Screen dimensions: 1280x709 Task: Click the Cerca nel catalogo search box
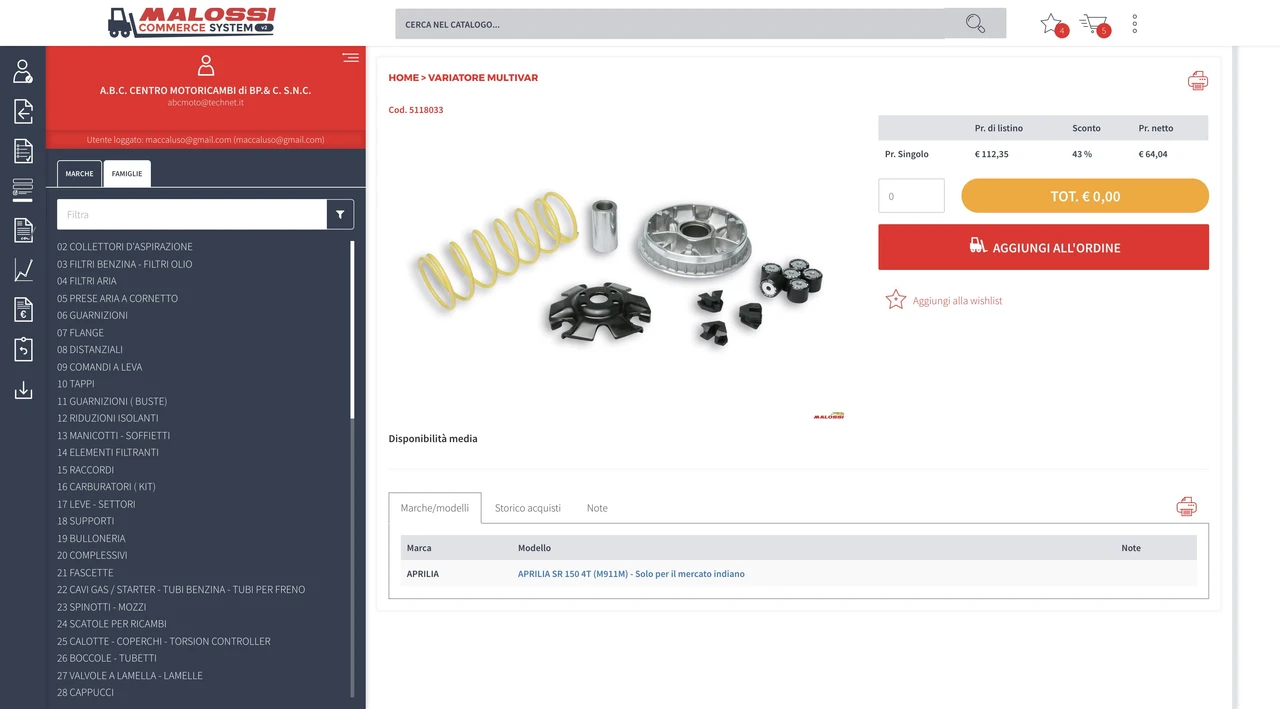point(670,24)
